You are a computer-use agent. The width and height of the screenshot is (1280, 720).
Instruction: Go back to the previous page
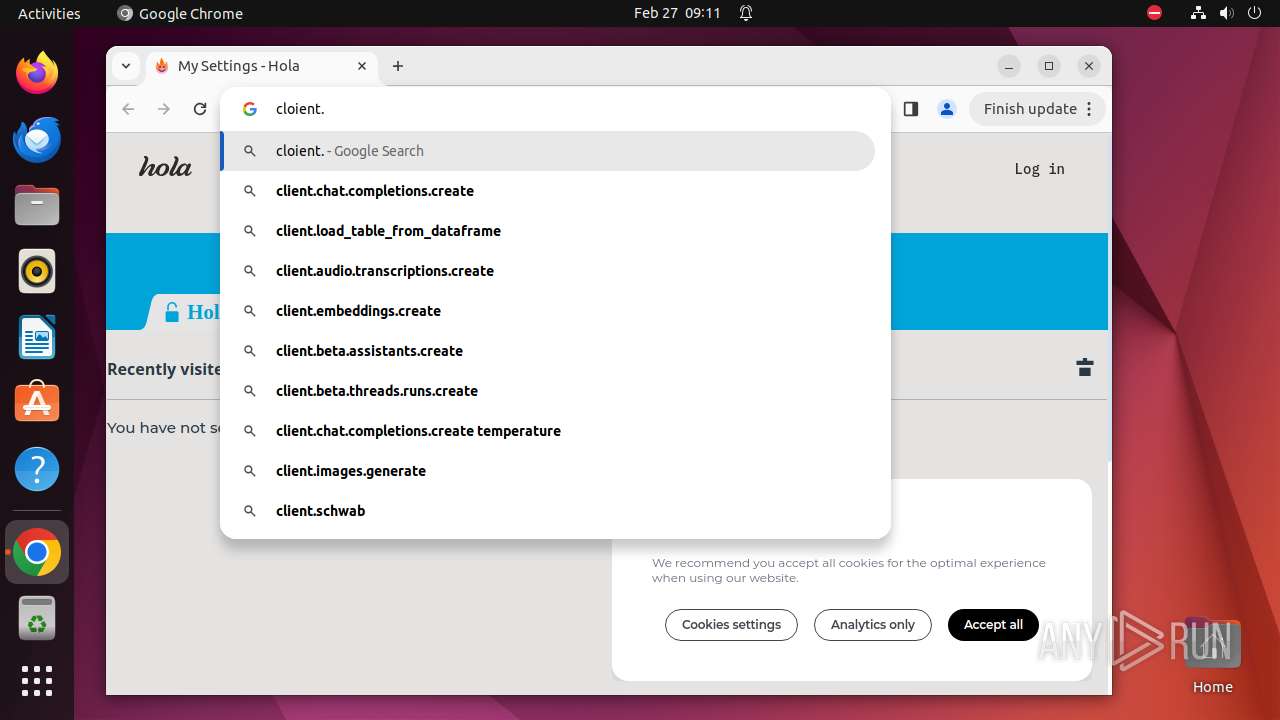coord(128,109)
